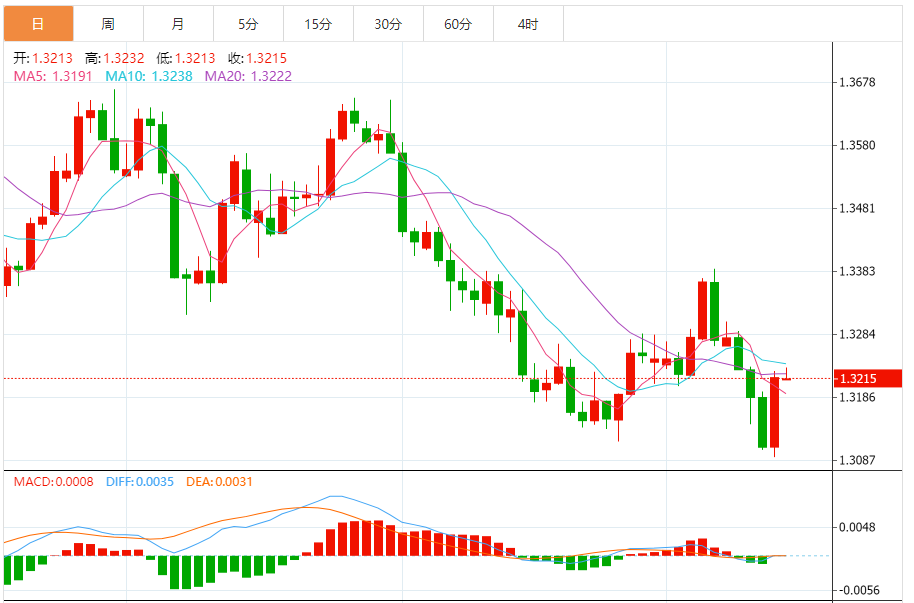Click the 1.3678 price axis label
The height and width of the screenshot is (603, 914).
[x=857, y=82]
